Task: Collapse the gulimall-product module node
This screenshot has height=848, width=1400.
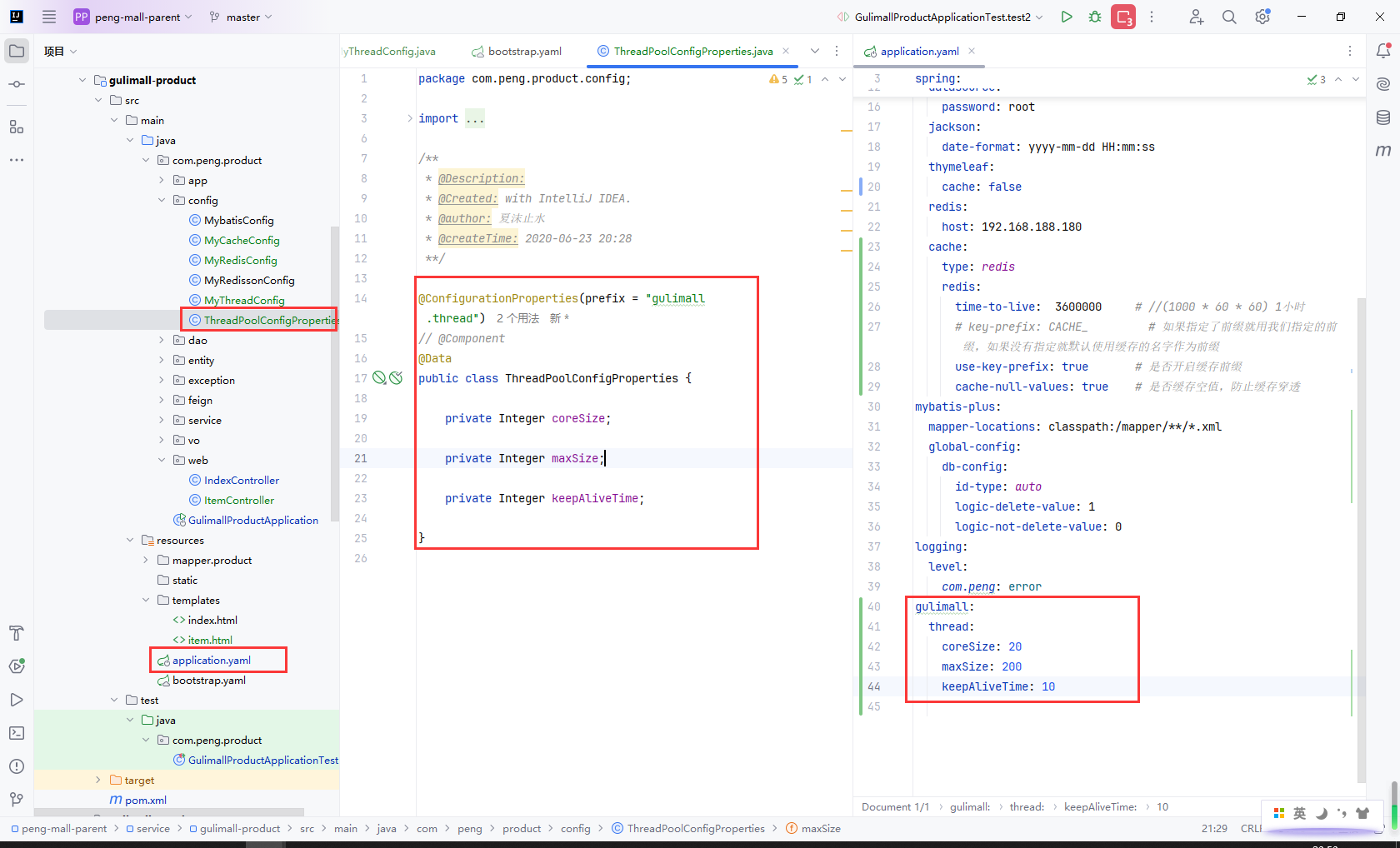Action: pyautogui.click(x=82, y=80)
